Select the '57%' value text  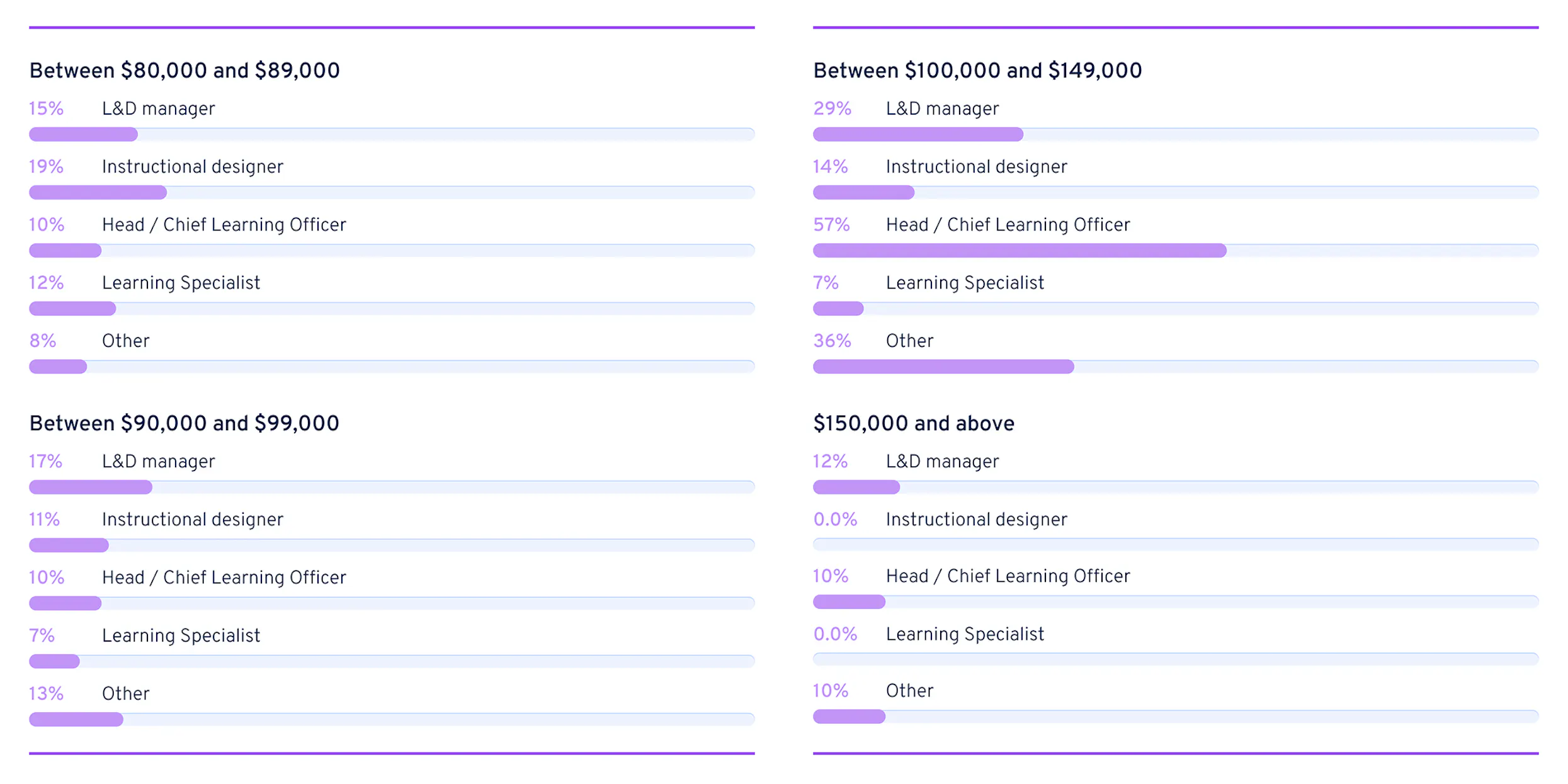[x=831, y=224]
